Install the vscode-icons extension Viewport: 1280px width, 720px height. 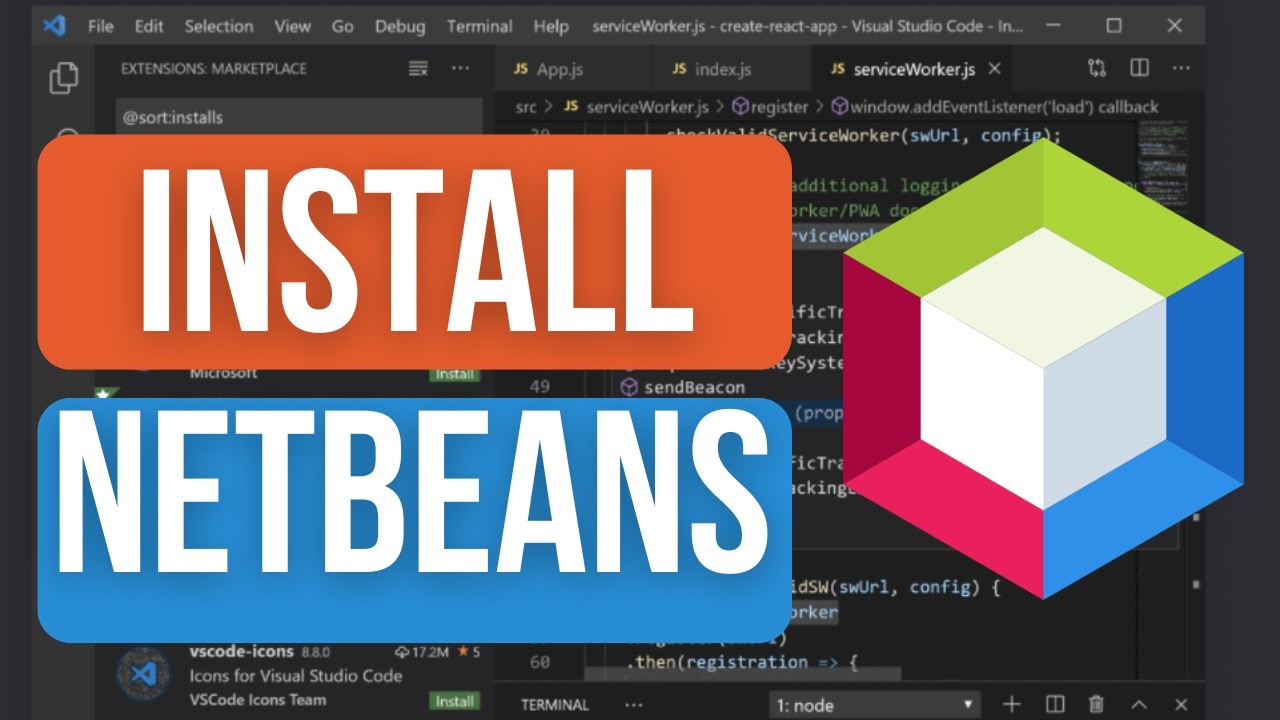coord(454,701)
